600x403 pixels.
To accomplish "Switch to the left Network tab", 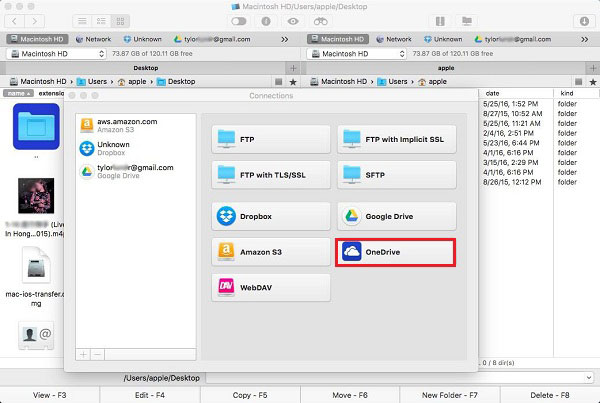I will [92, 38].
